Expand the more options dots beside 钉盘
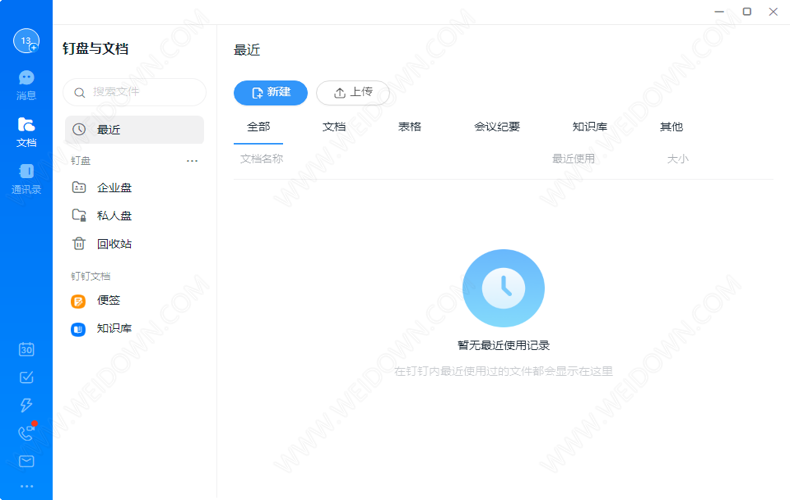The image size is (790, 500). coord(192,161)
